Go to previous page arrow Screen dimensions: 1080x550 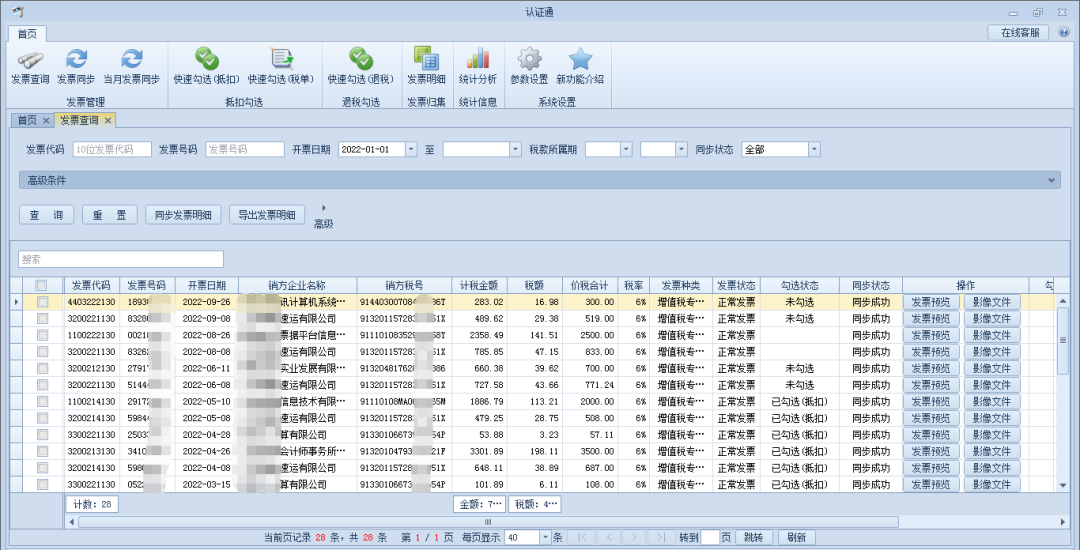(609, 538)
